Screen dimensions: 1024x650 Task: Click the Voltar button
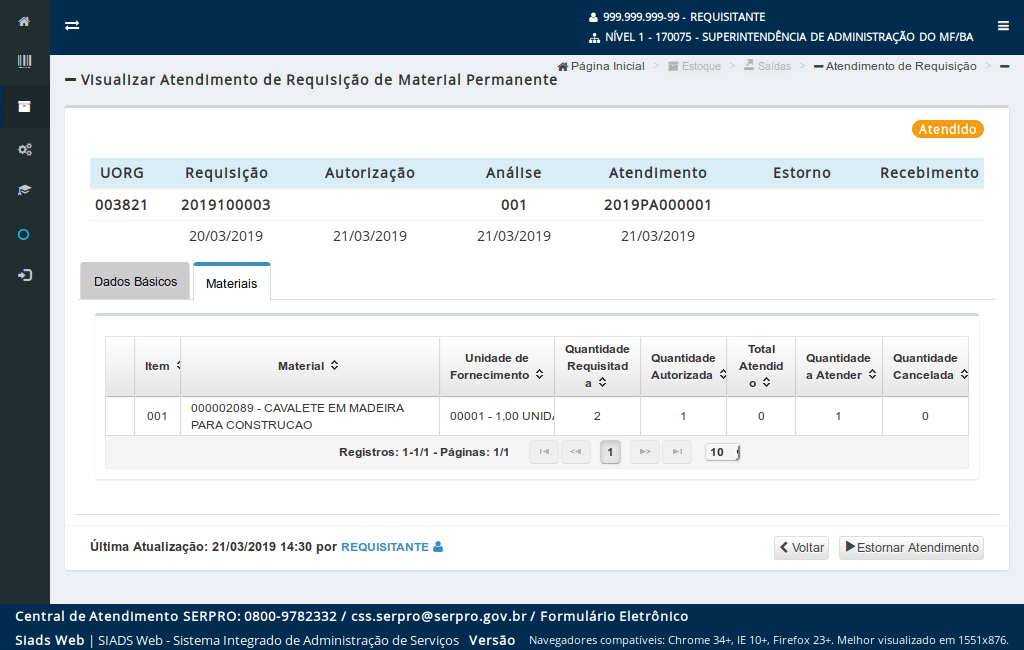point(801,547)
